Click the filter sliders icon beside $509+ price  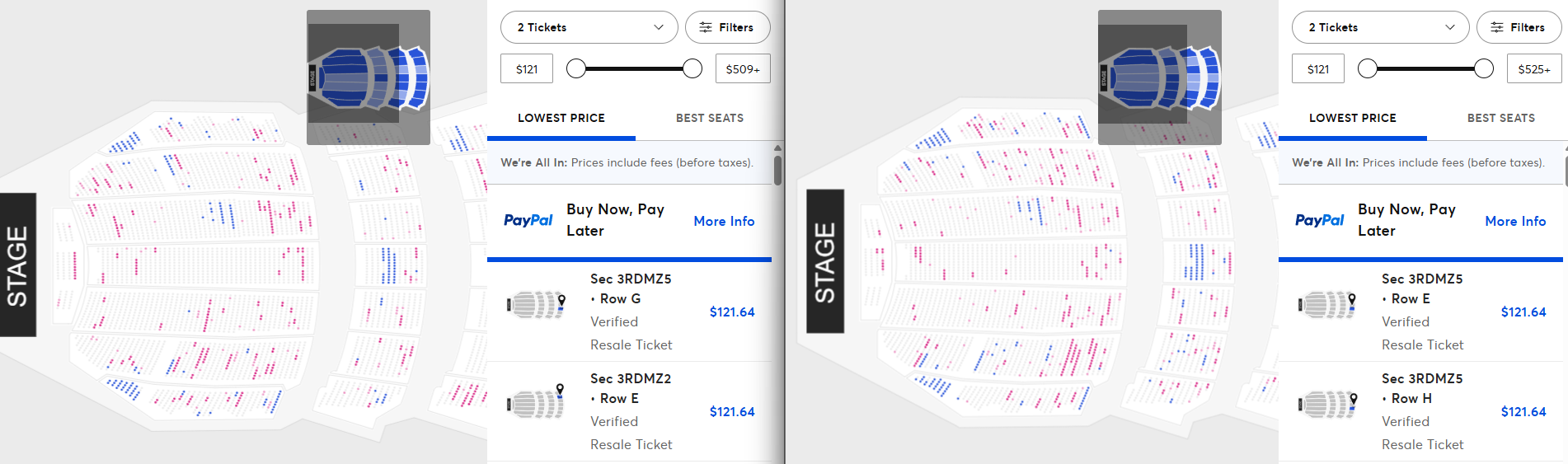coord(706,27)
